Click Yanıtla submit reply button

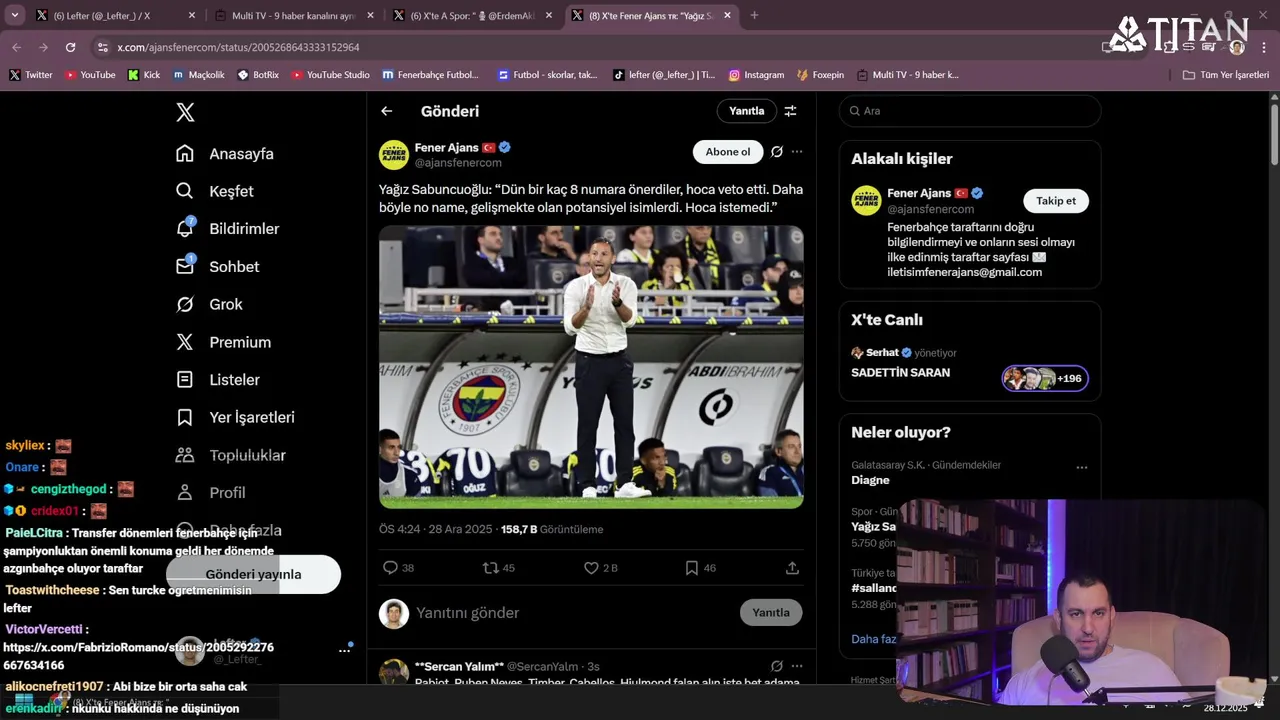tap(771, 613)
